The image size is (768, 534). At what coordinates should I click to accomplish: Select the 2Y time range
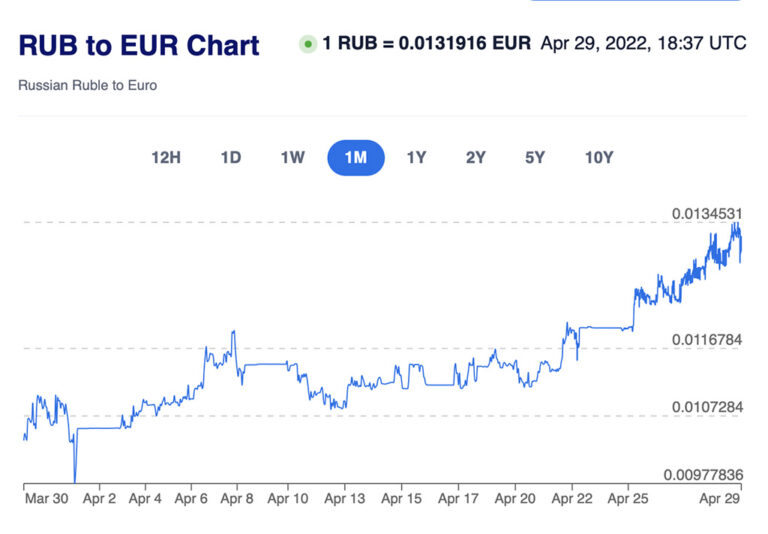476,157
